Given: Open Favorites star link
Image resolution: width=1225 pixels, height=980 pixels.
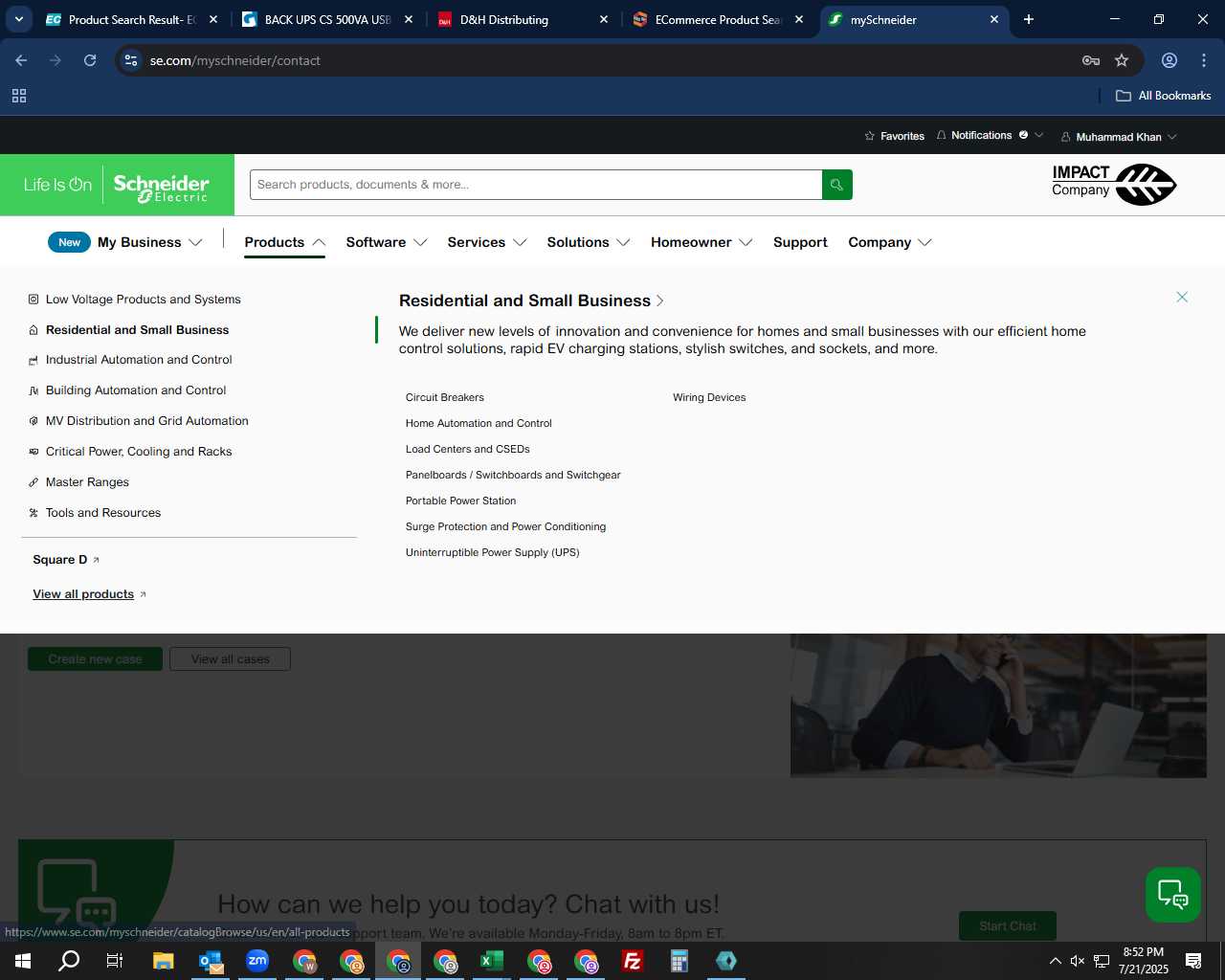Looking at the screenshot, I should coord(894,136).
